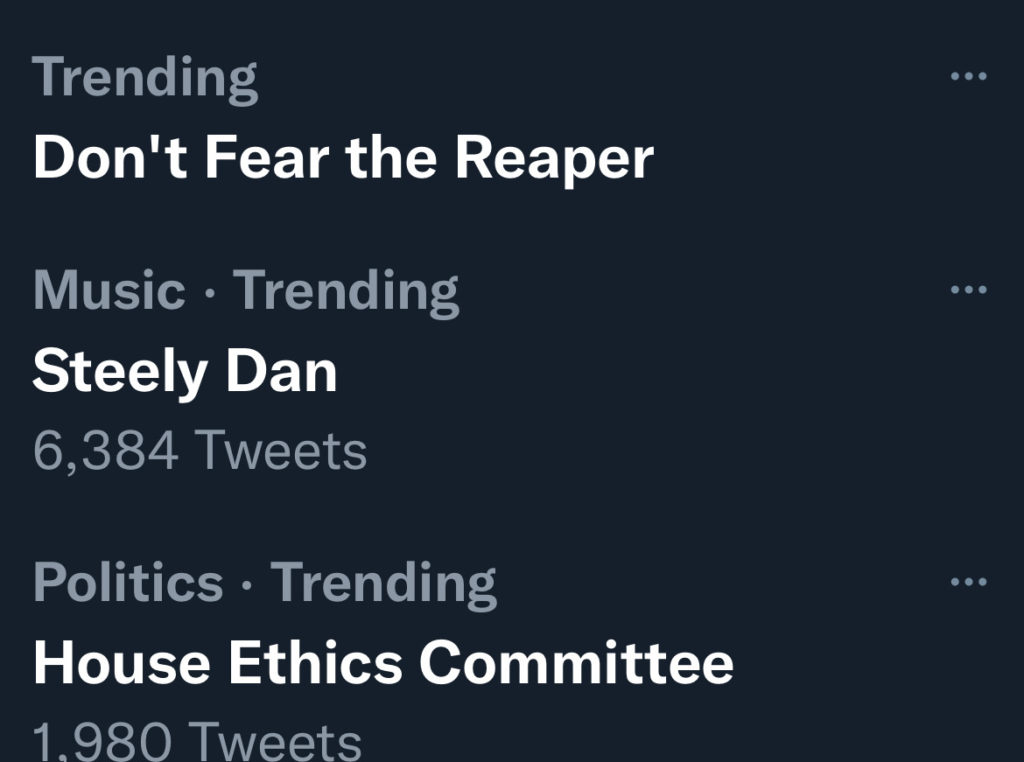This screenshot has height=762, width=1024.
Task: Open the "Don't Fear the Reaper" trend
Action: [343, 157]
